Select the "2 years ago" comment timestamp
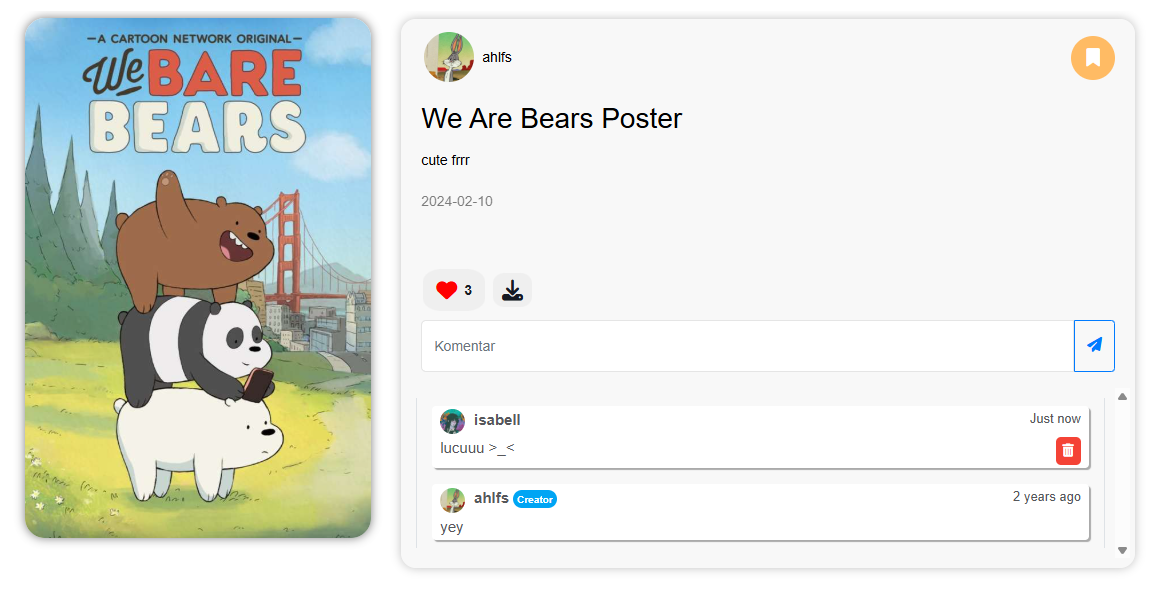The image size is (1172, 590). tap(1046, 497)
